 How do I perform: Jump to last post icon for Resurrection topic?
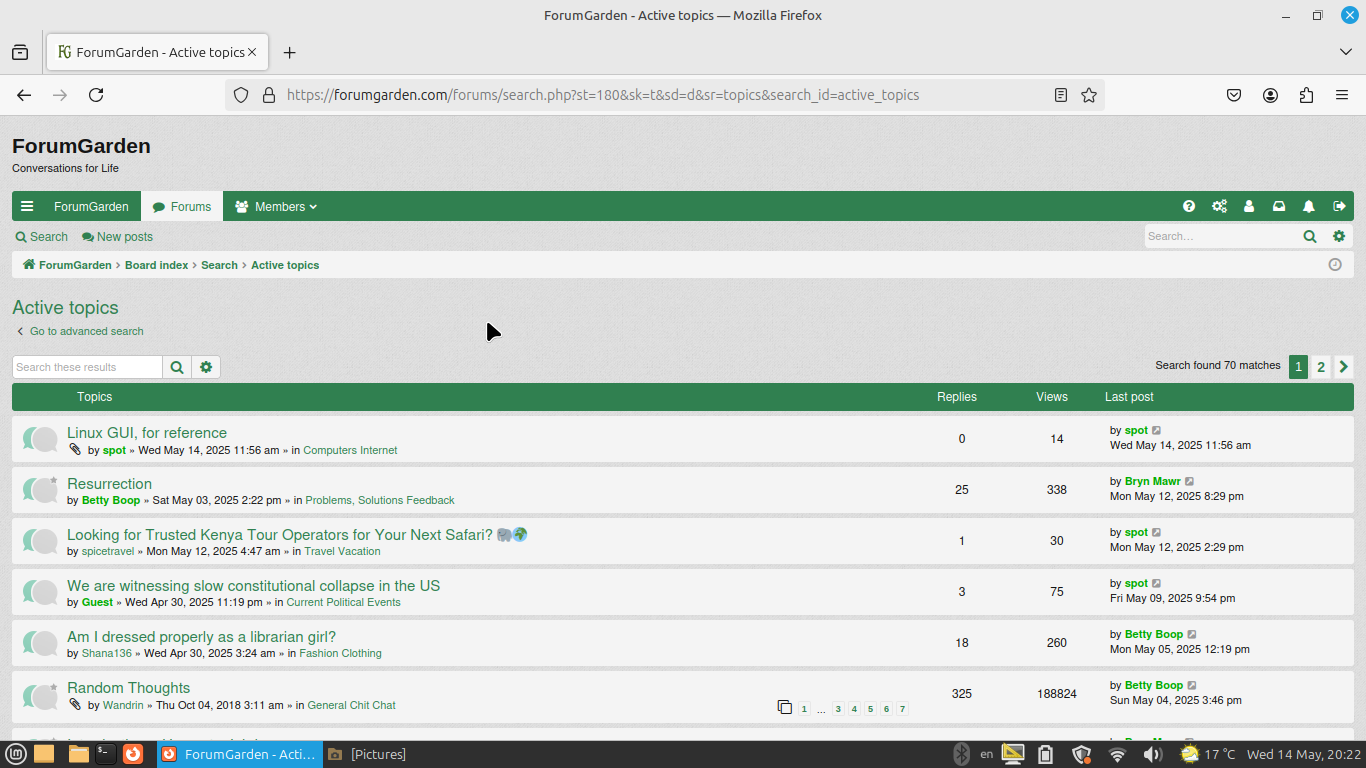pos(1190,481)
